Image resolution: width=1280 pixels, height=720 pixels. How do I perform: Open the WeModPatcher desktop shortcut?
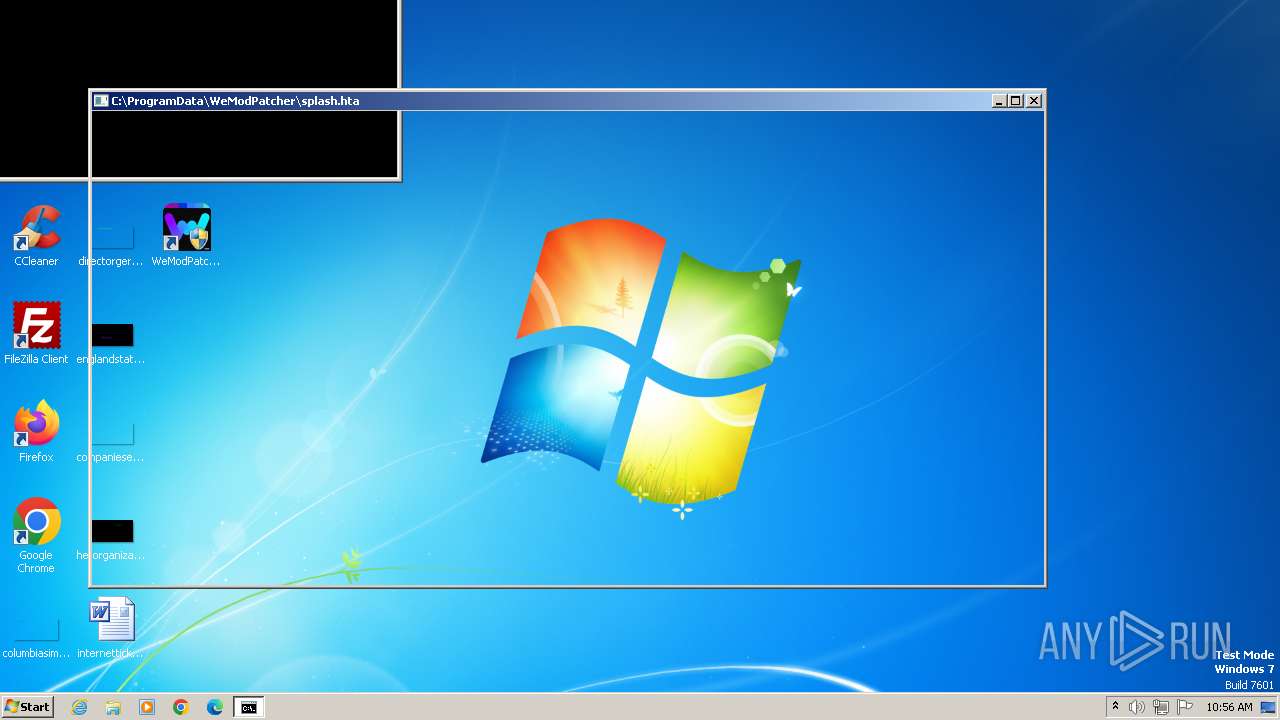[186, 236]
